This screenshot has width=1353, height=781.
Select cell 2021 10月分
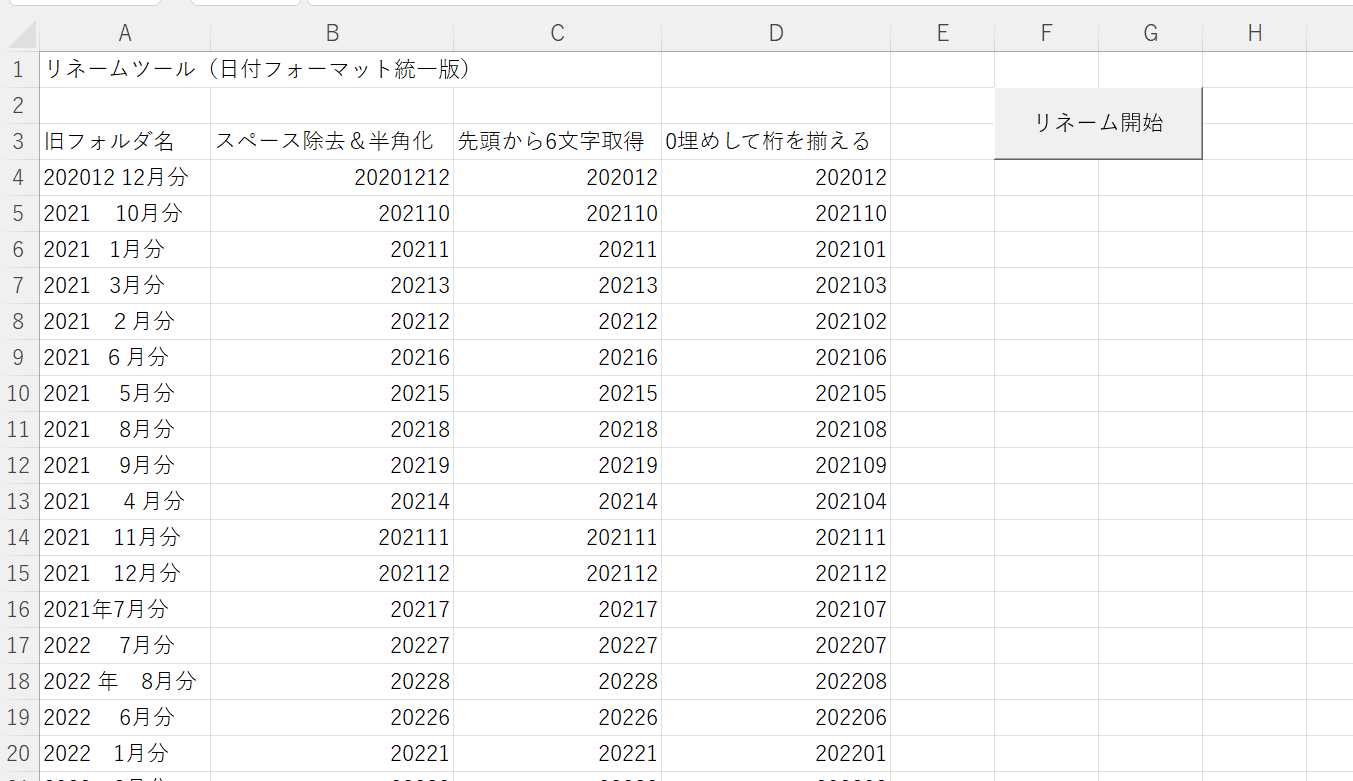125,214
